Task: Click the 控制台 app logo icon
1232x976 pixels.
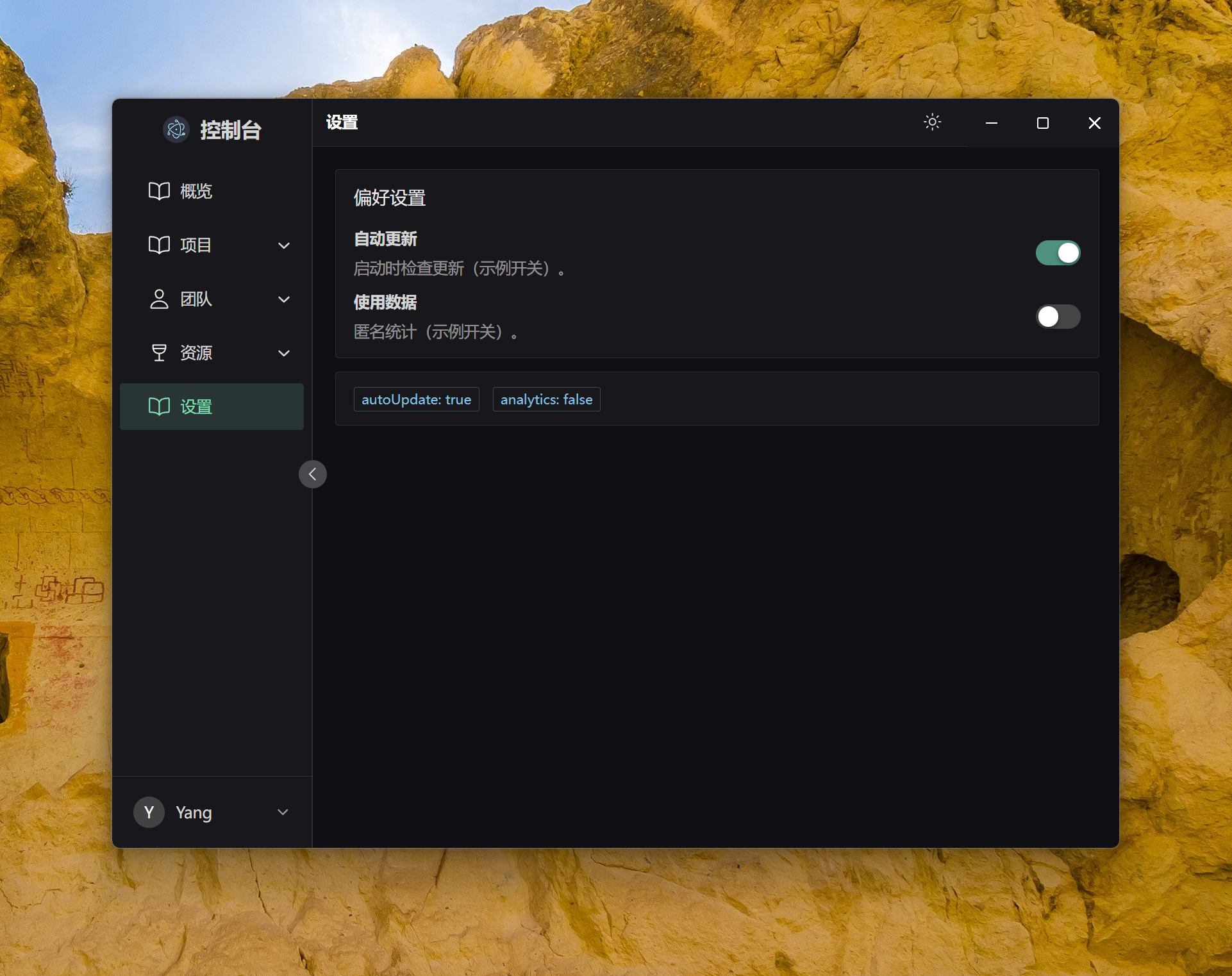Action: coord(176,129)
